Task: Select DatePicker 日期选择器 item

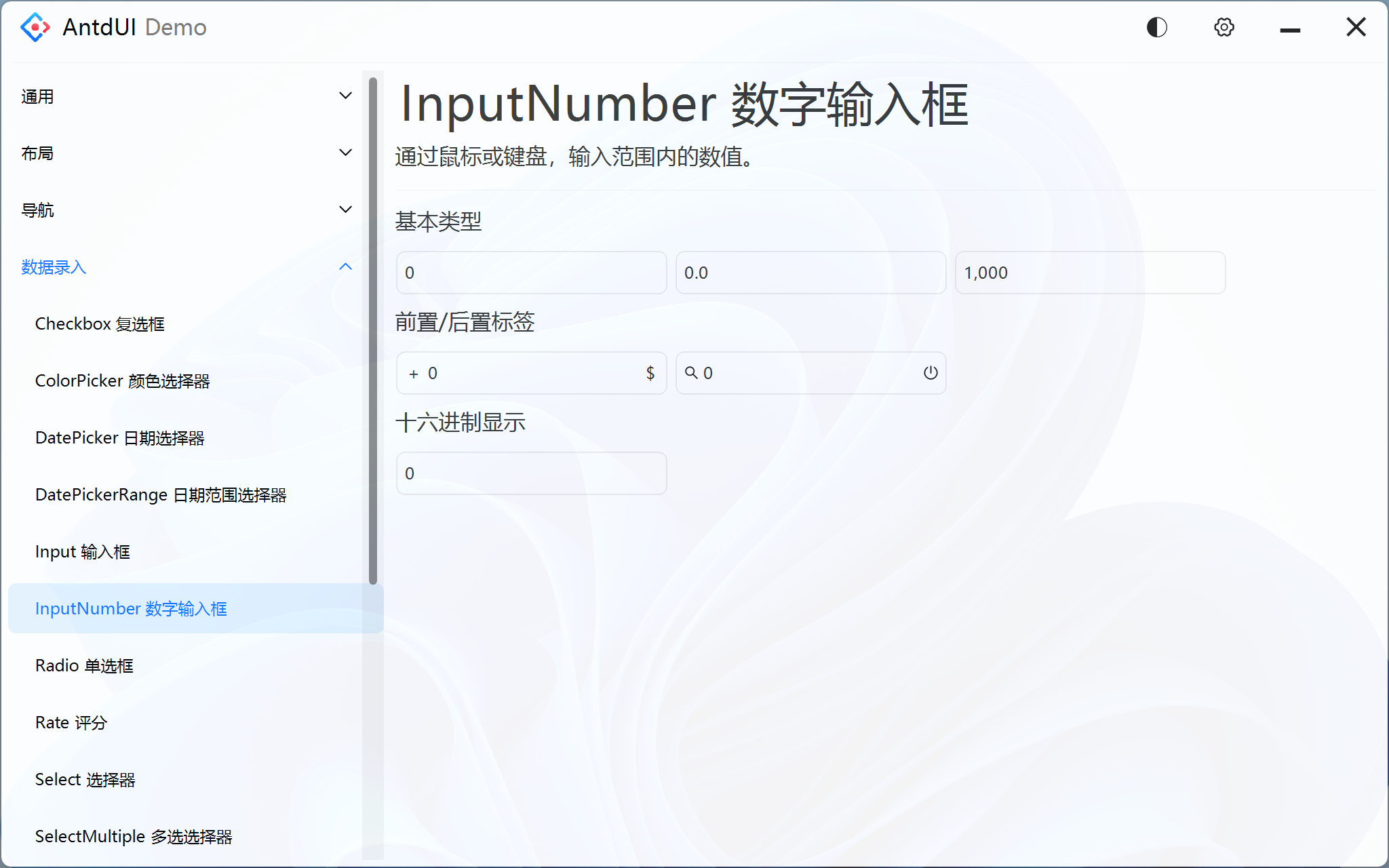Action: point(121,437)
